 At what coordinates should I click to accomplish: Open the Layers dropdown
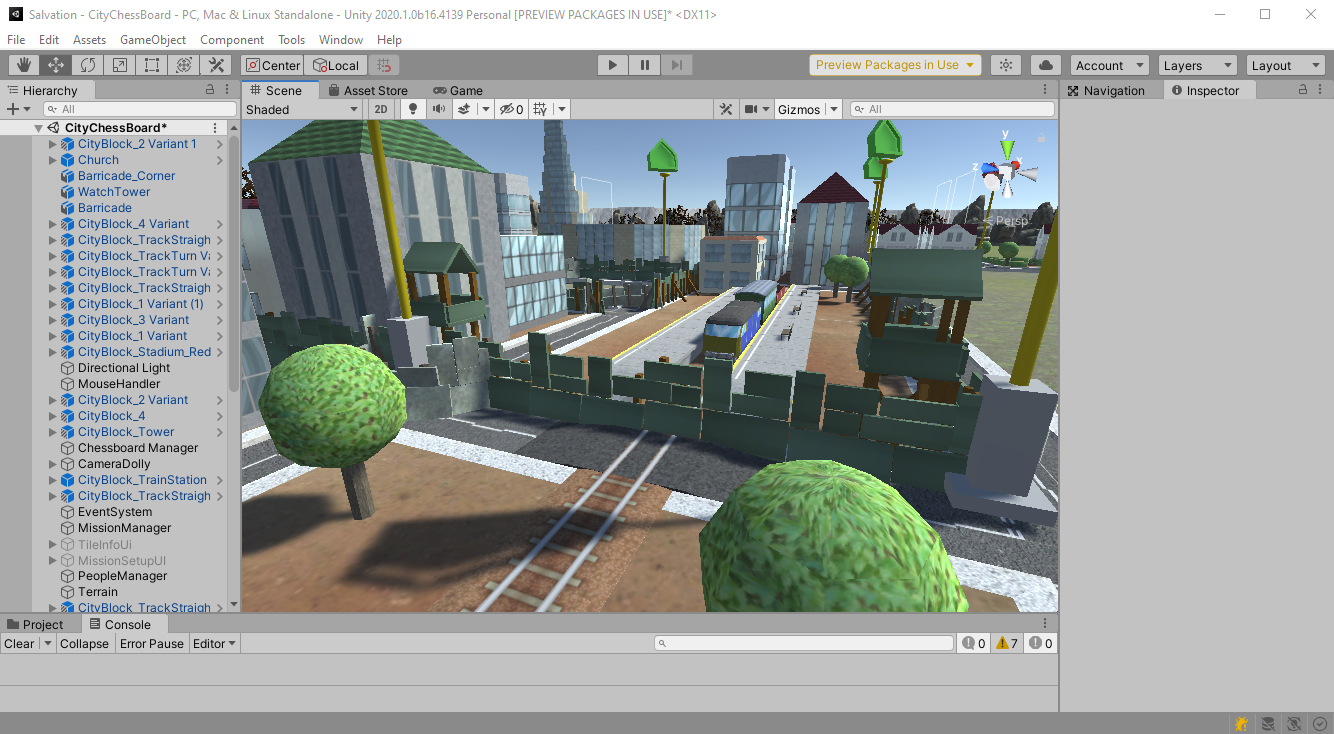coord(1197,65)
